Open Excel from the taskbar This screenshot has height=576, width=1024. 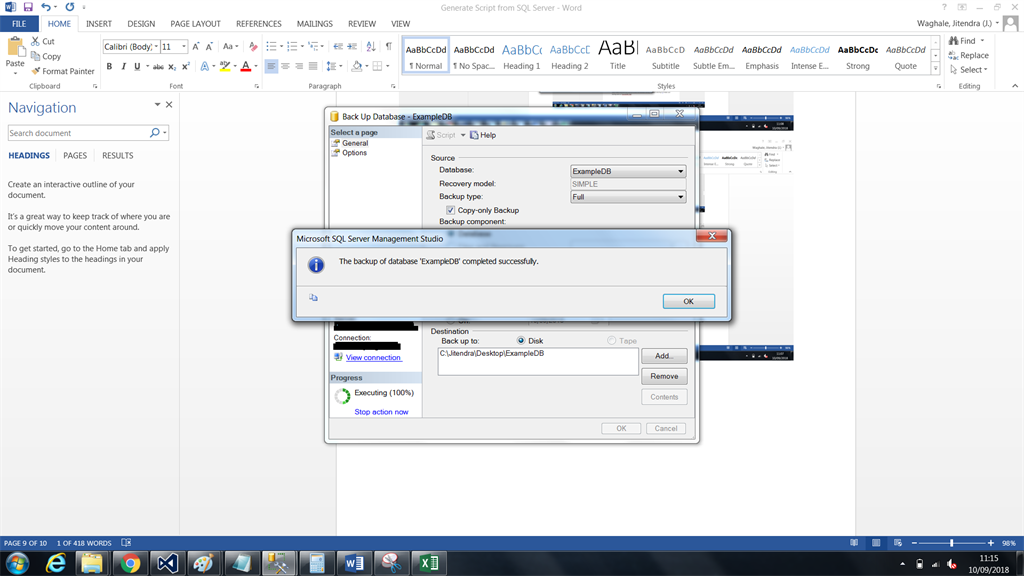(x=429, y=563)
